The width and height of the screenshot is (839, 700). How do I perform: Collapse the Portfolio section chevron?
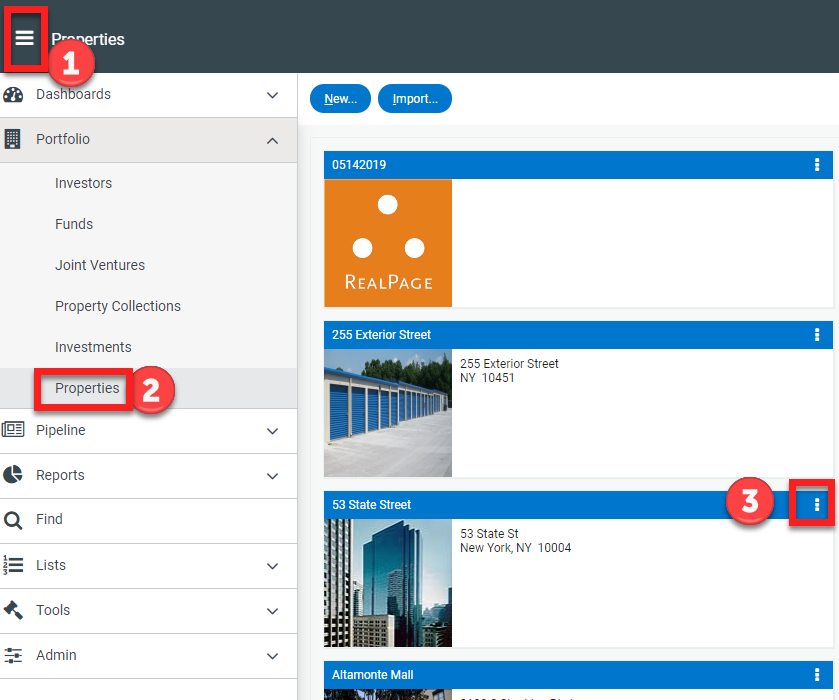(x=272, y=140)
